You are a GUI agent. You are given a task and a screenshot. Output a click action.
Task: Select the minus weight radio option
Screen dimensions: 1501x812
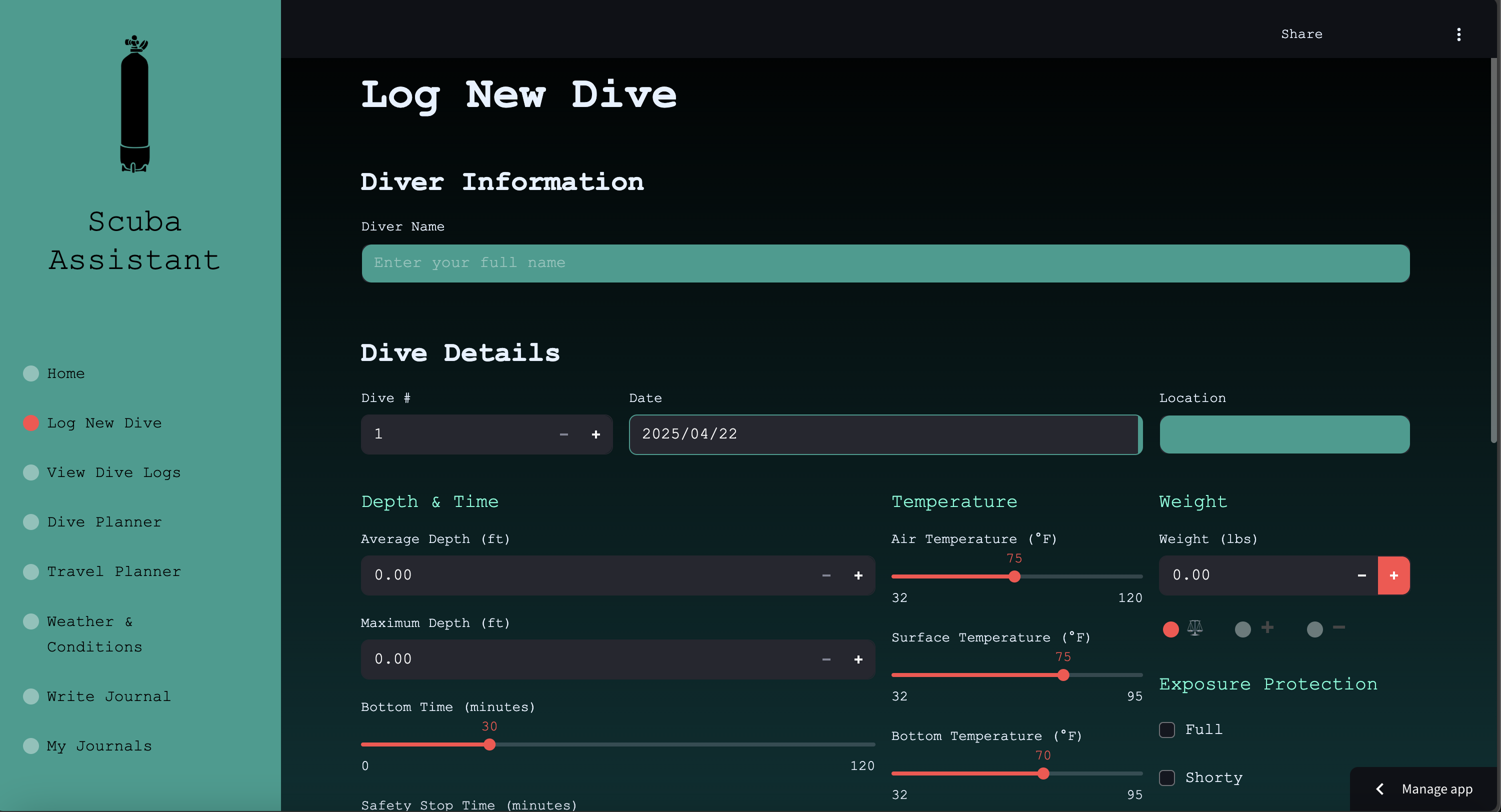click(x=1326, y=628)
